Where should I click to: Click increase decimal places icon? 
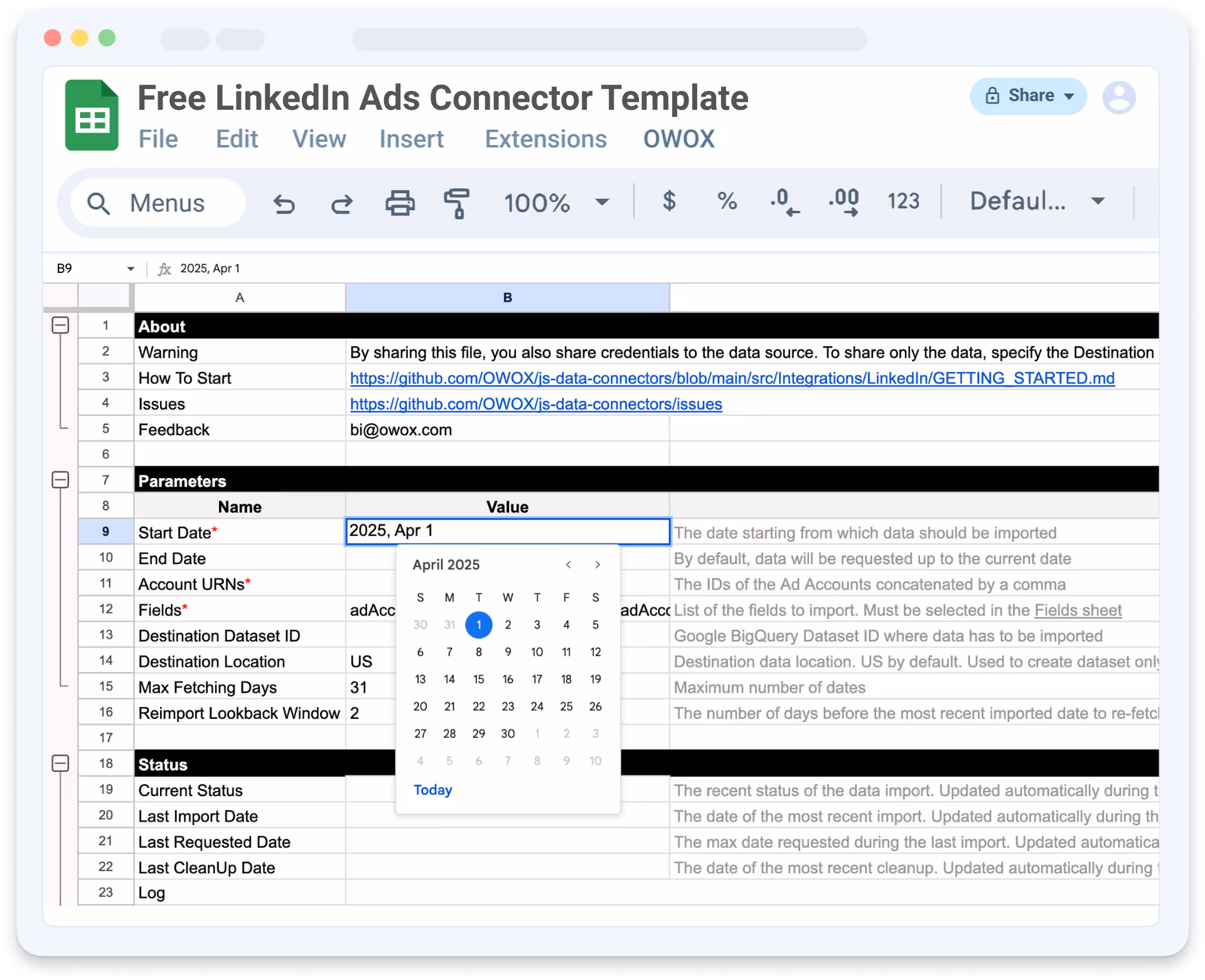click(x=843, y=202)
